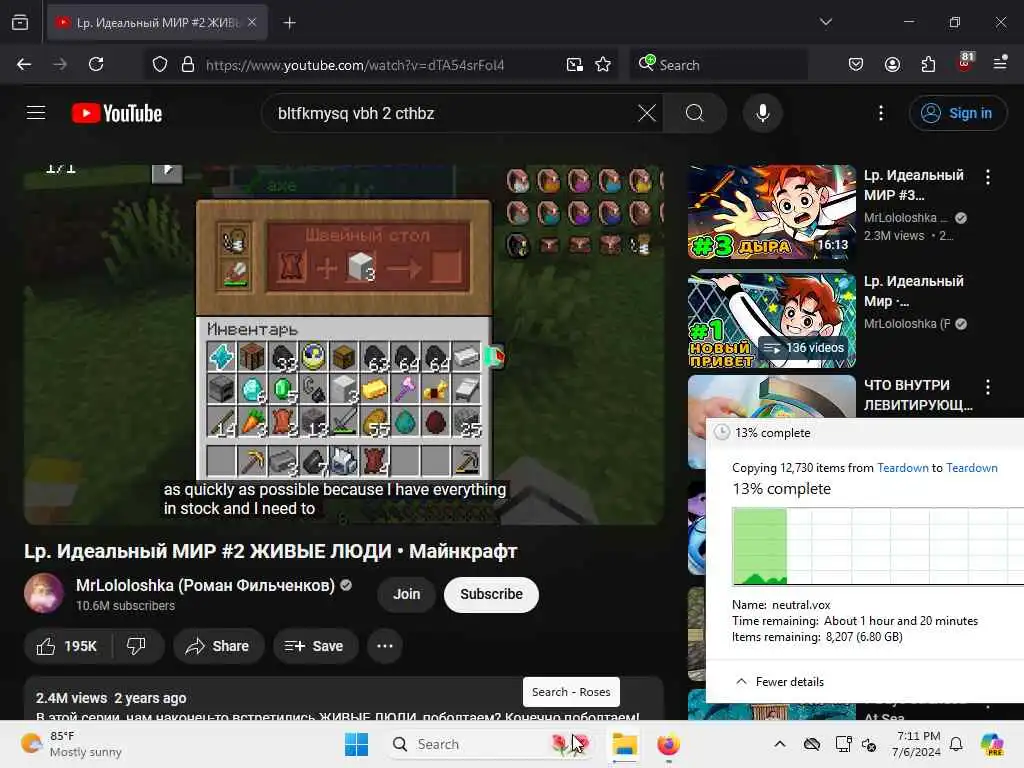The height and width of the screenshot is (768, 1024).
Task: Open notification bell in system tray
Action: [956, 744]
